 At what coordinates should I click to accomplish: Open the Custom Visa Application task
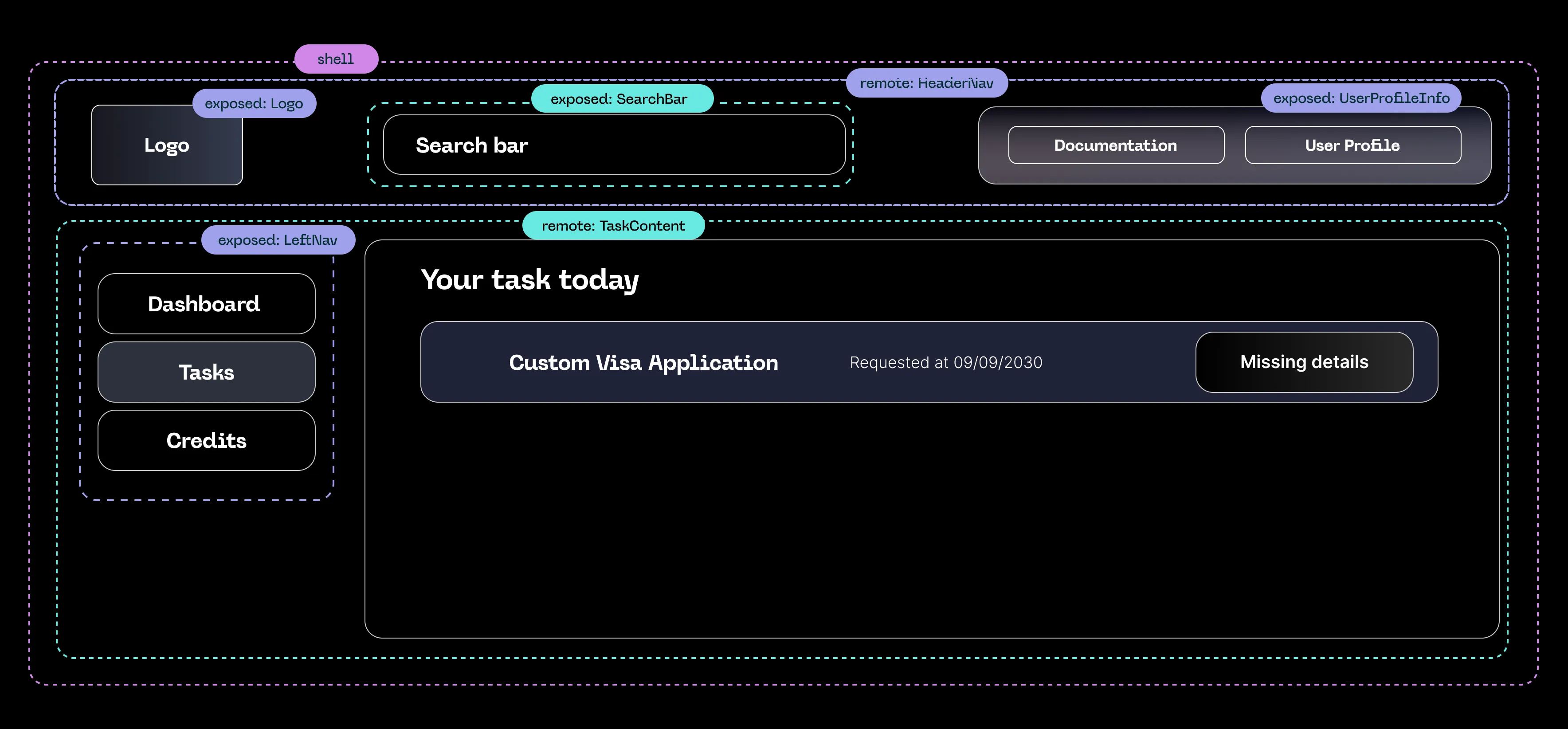click(643, 363)
